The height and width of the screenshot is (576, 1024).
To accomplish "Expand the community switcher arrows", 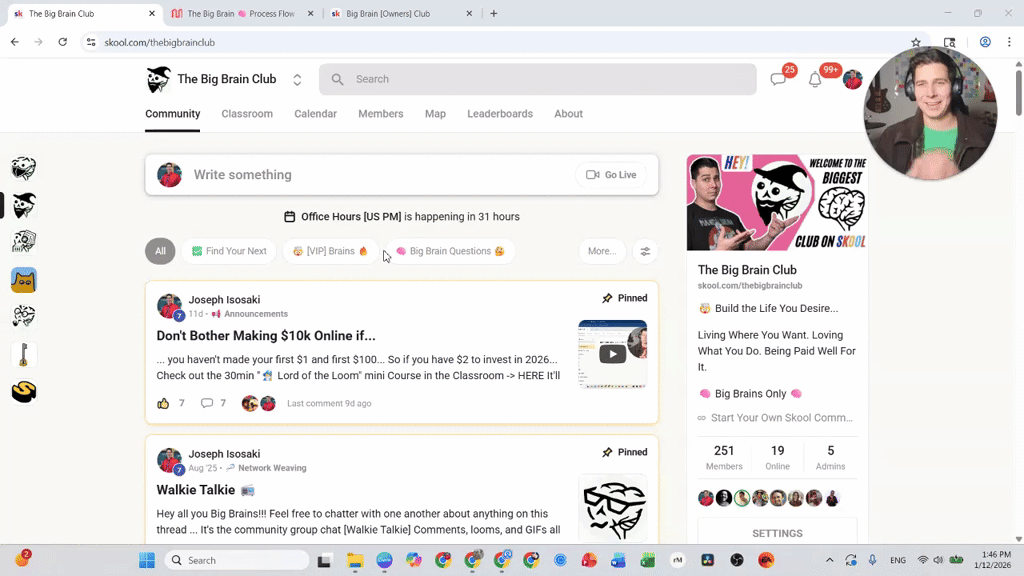I will pyautogui.click(x=297, y=80).
